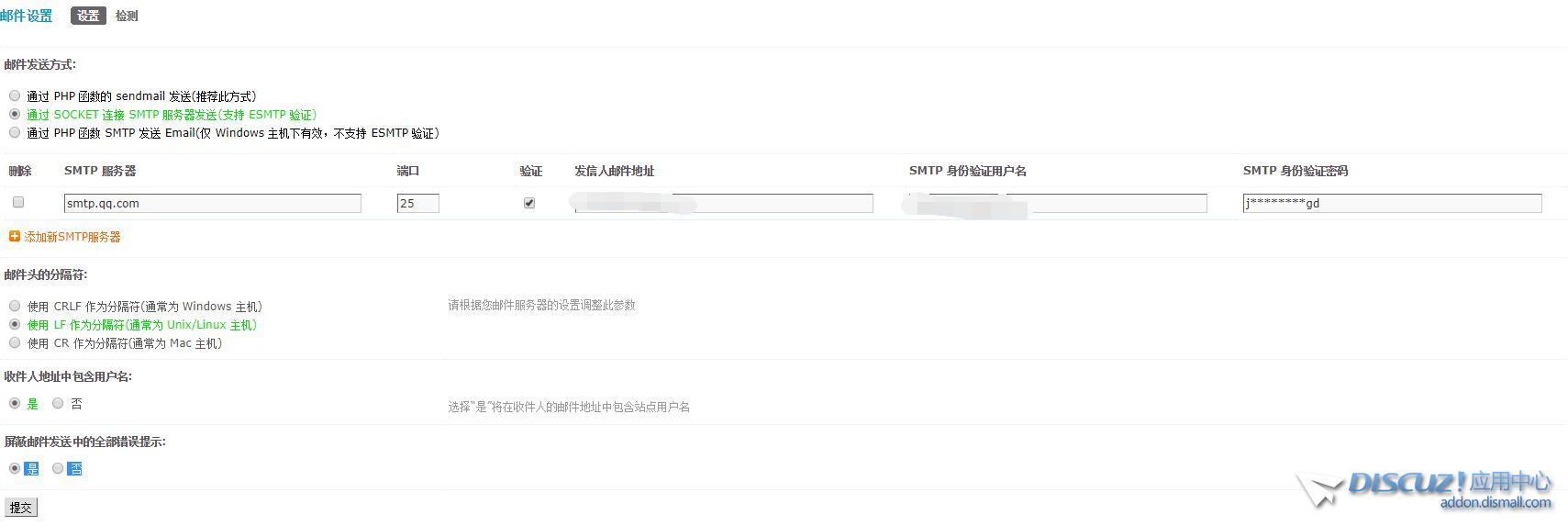Image resolution: width=1568 pixels, height=526 pixels.
Task: Choose 否 for recipient address username
Action: (x=58, y=403)
